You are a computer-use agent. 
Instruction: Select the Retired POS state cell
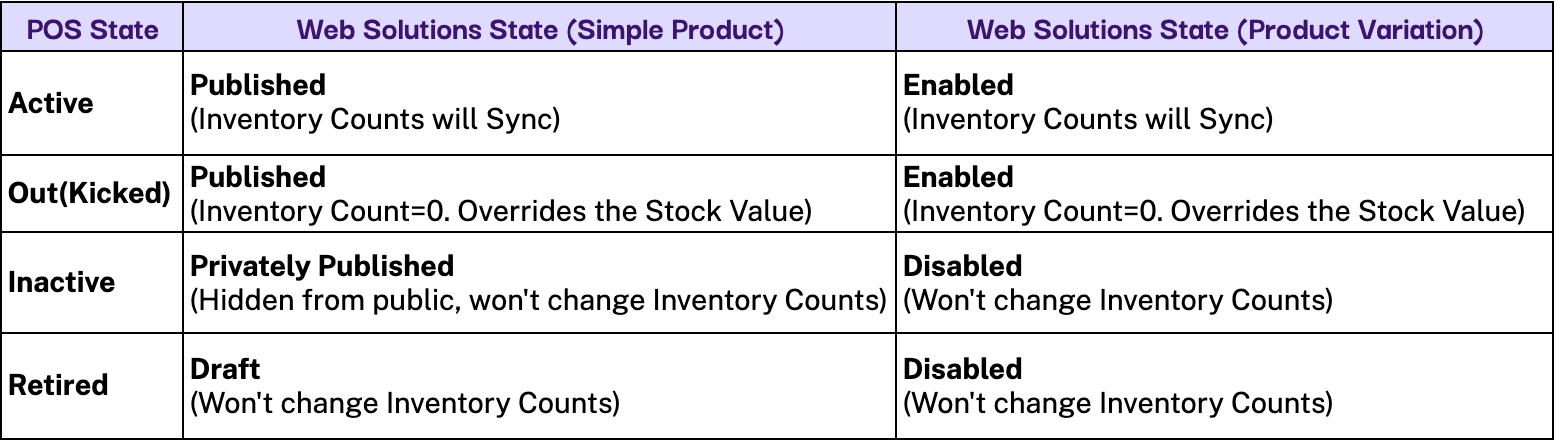pos(58,385)
